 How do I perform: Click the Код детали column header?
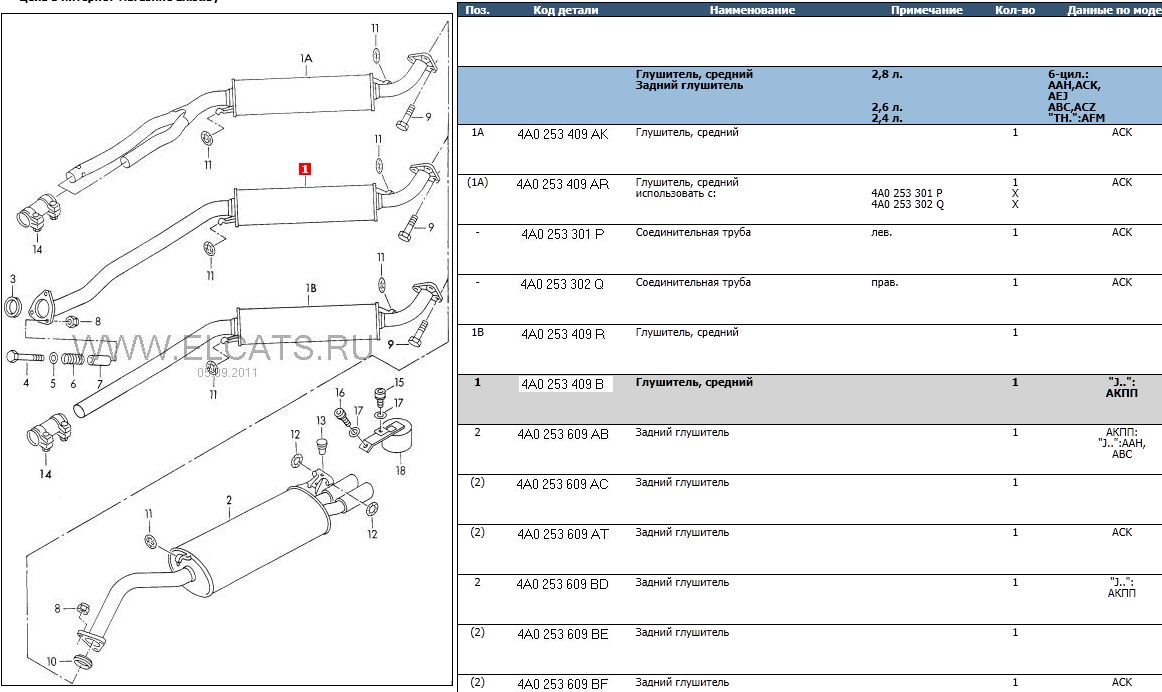click(566, 10)
